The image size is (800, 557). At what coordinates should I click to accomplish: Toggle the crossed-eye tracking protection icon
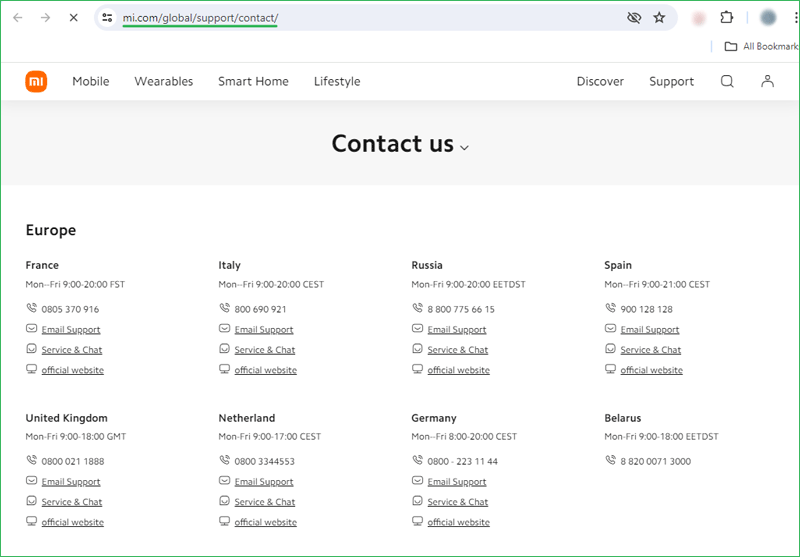tap(634, 18)
